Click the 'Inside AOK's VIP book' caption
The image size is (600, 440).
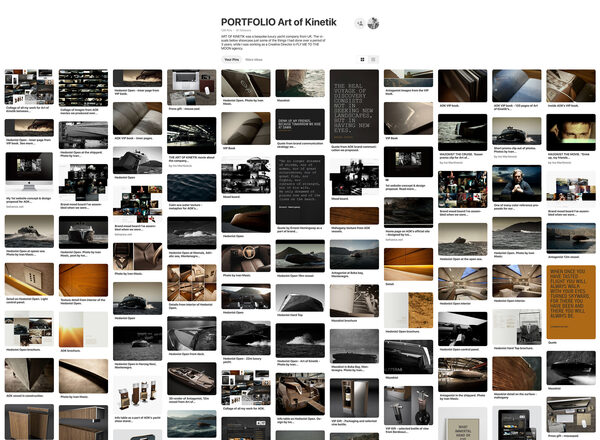564,105
